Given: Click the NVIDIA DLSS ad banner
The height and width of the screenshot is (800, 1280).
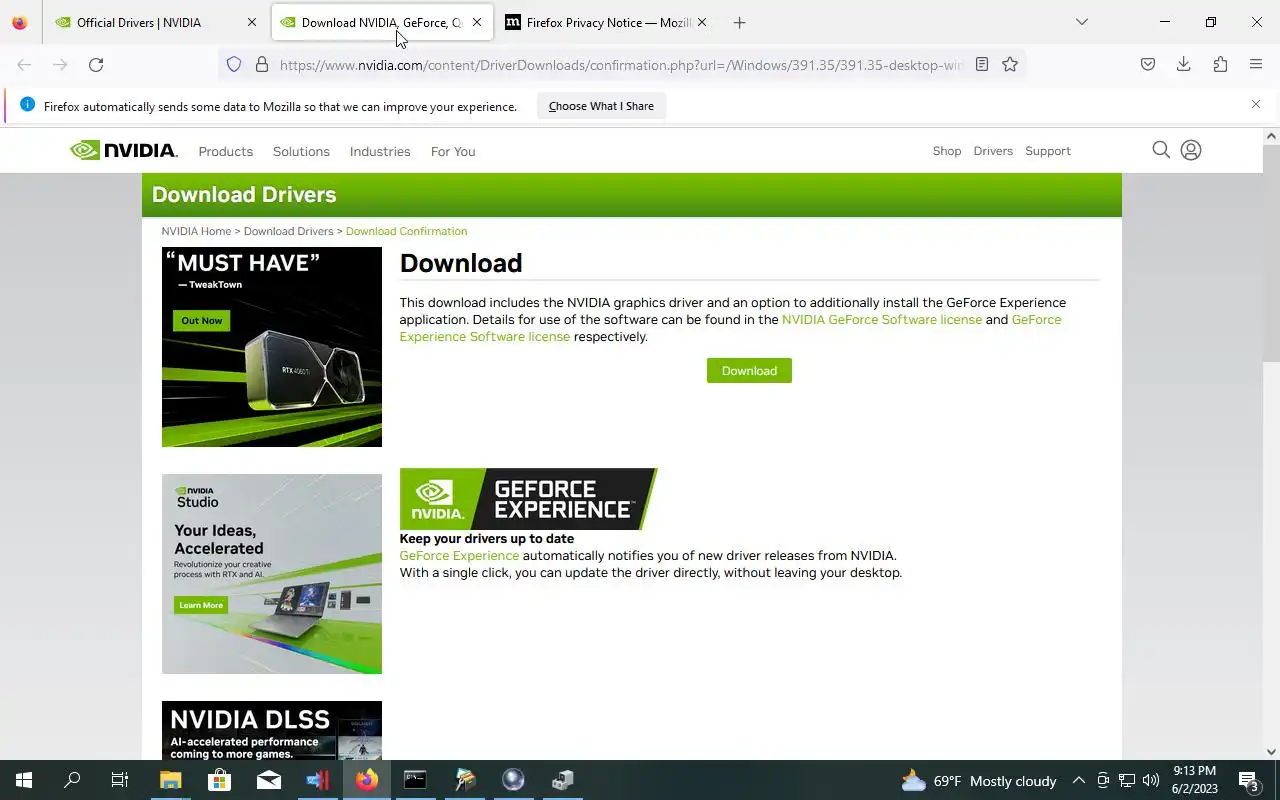Looking at the screenshot, I should click(x=272, y=730).
